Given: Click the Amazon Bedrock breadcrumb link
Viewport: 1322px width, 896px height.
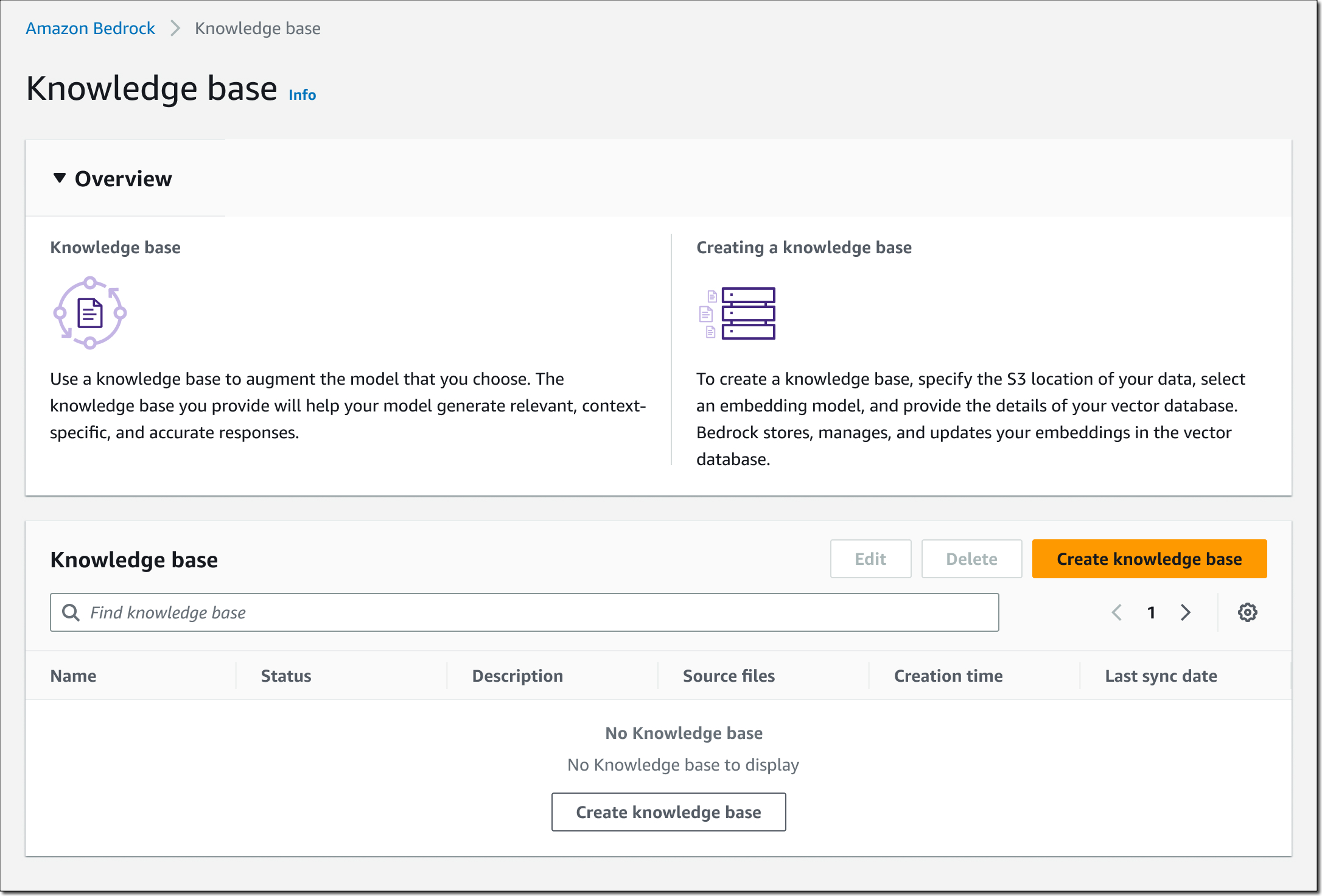Looking at the screenshot, I should [91, 27].
